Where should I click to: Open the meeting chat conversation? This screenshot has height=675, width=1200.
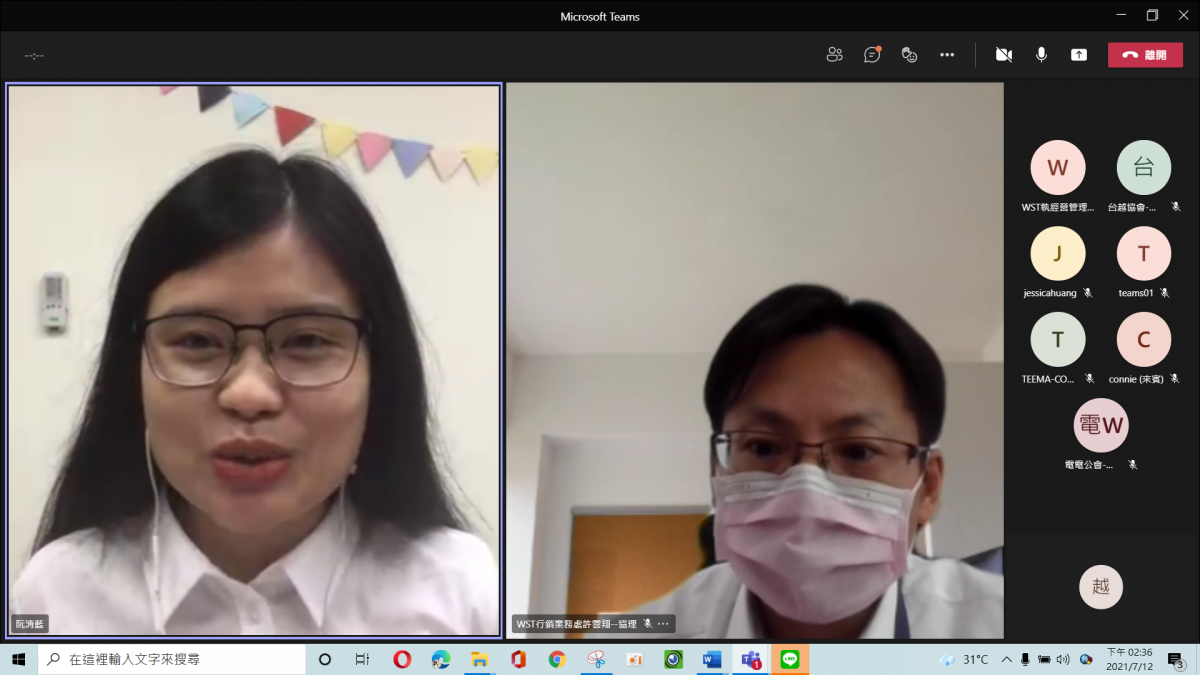872,55
